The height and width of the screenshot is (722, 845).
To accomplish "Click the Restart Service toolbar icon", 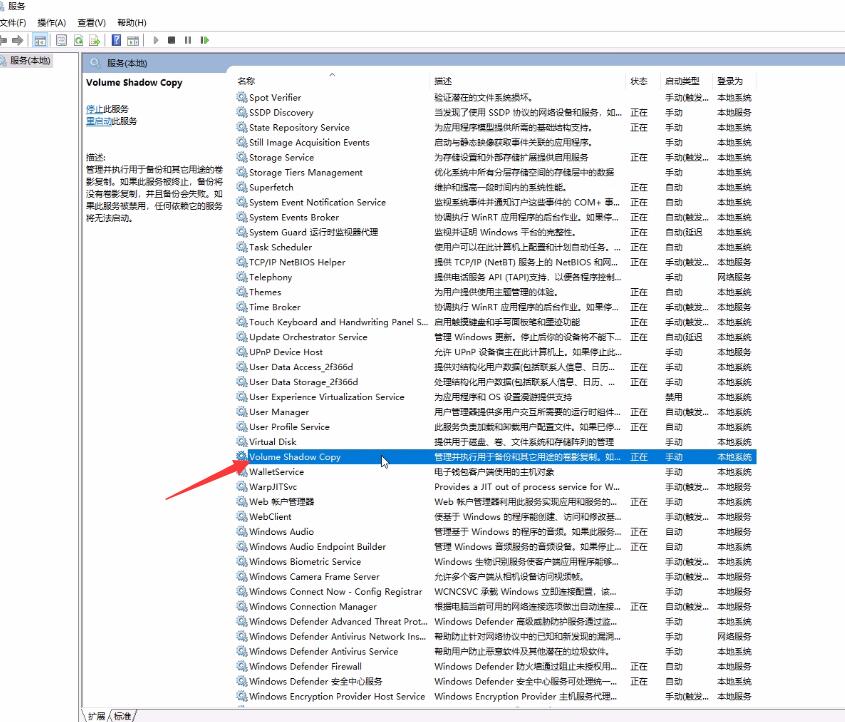I will click(205, 40).
